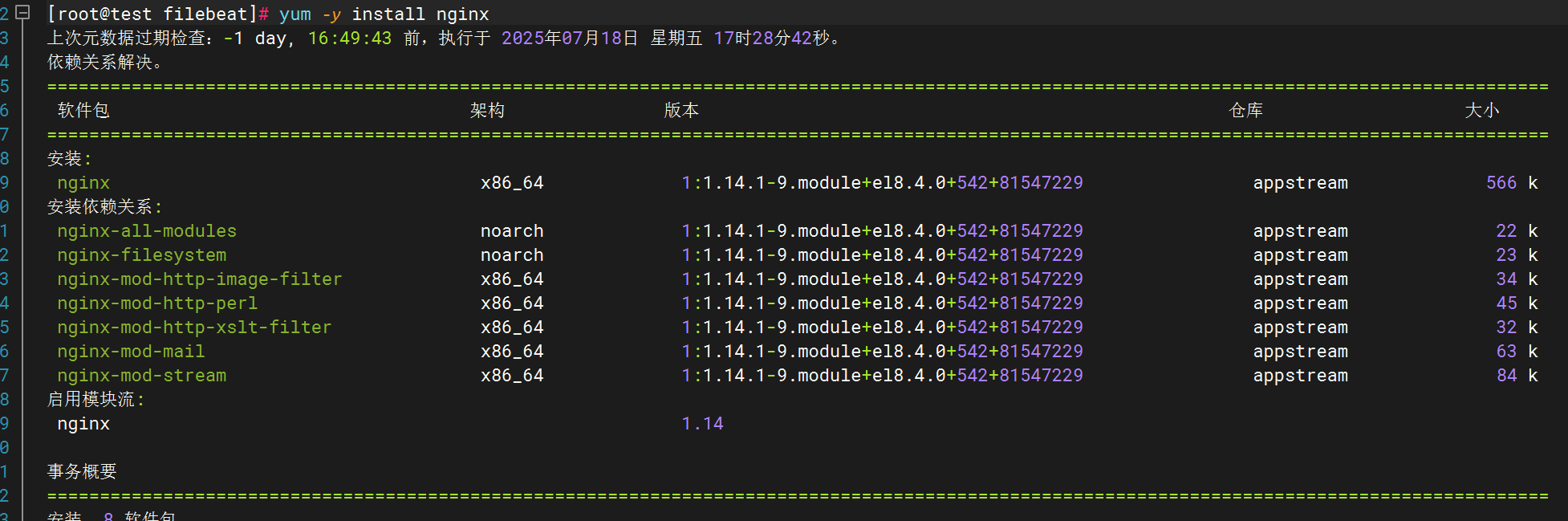
Task: Click the size 34 k for the image-filter module
Action: 1517,279
